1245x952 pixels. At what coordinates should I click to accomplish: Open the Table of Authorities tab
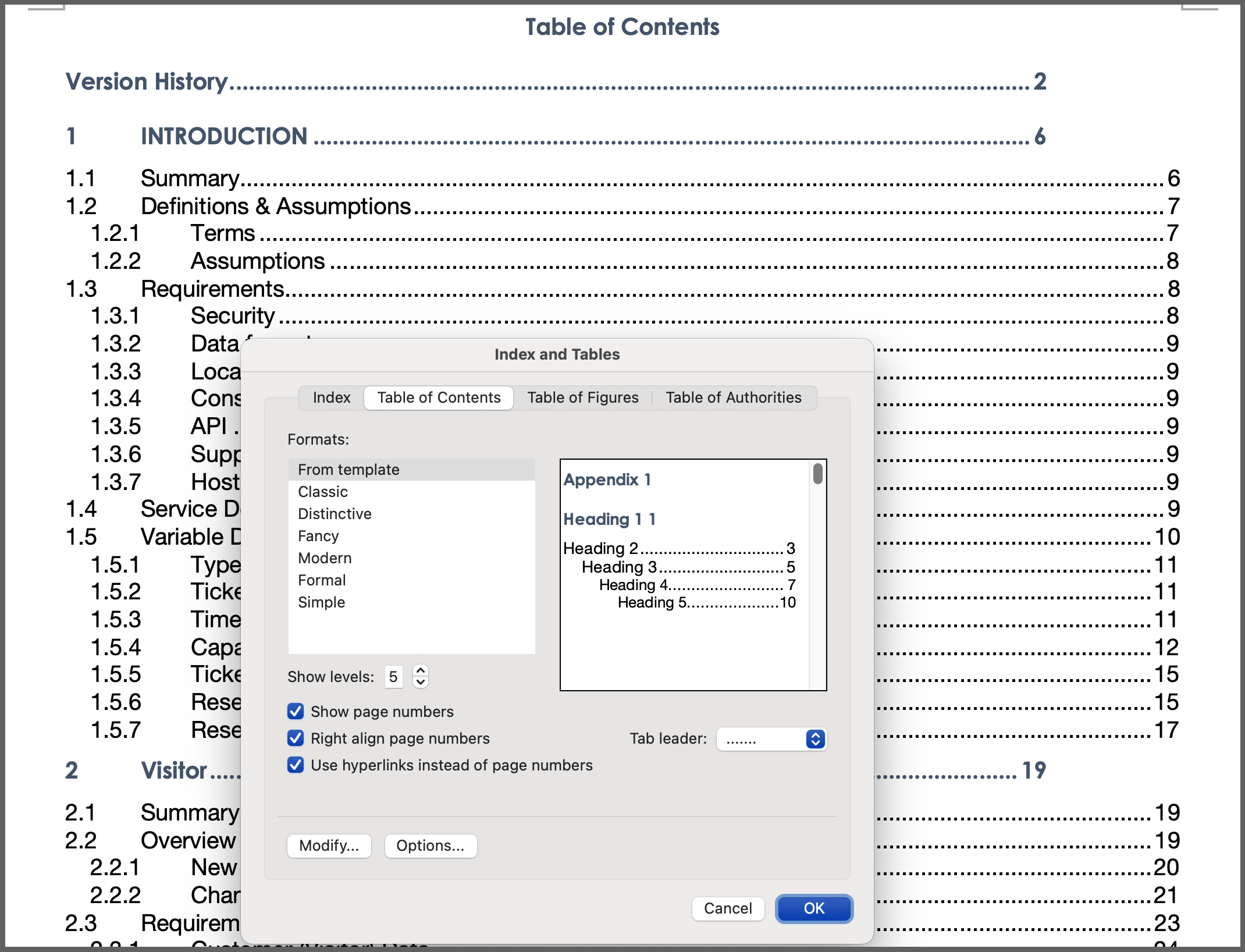[x=733, y=397]
